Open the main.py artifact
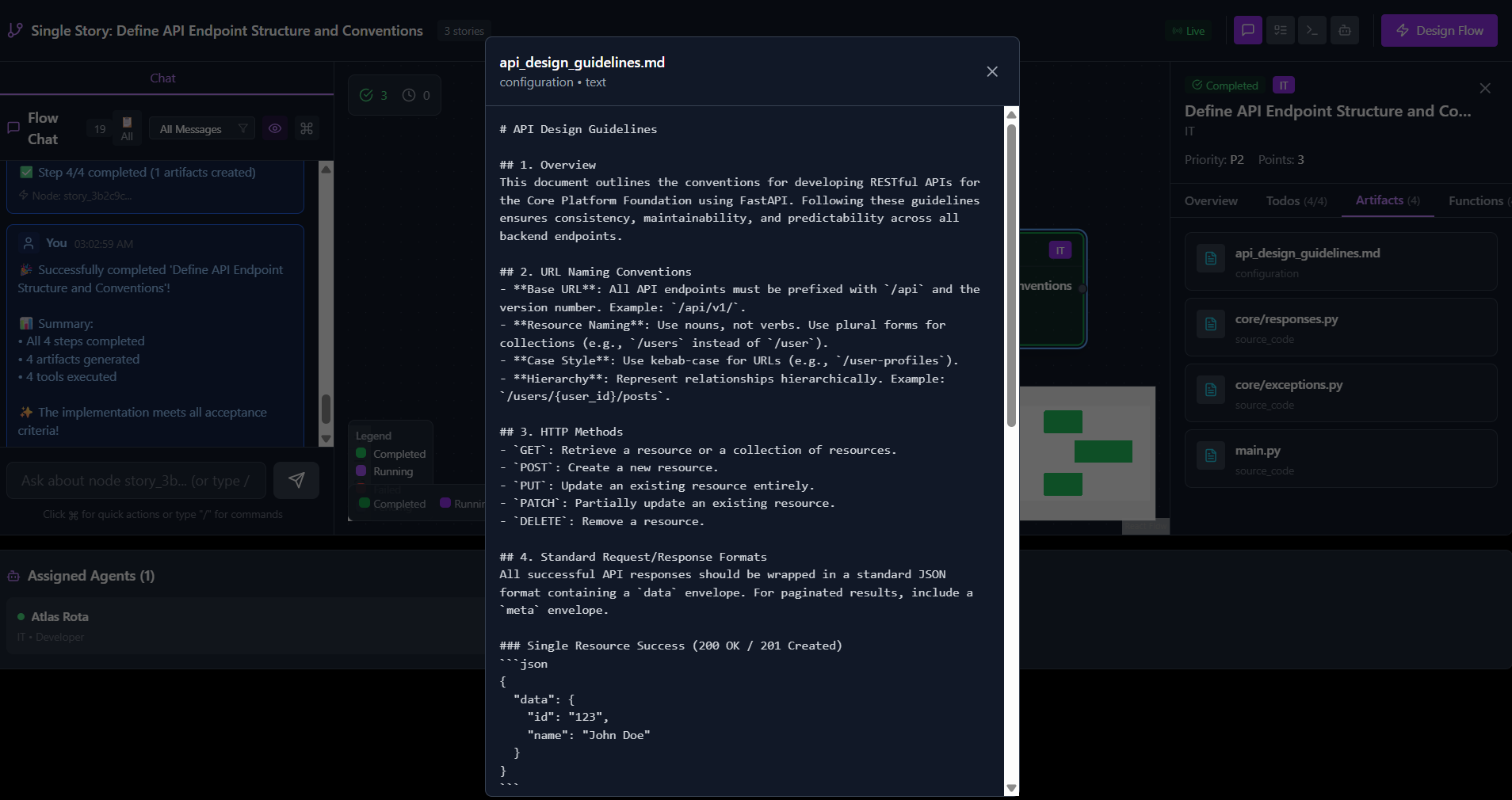The image size is (1512, 800). [1341, 459]
